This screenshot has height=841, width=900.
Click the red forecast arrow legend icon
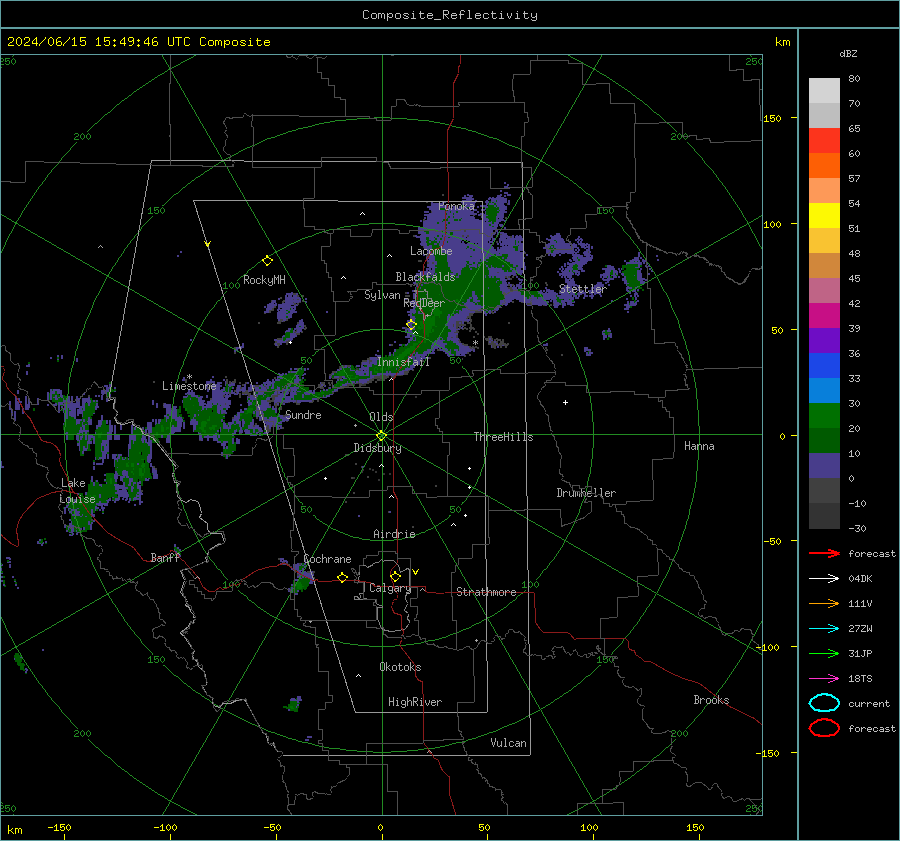(x=824, y=553)
